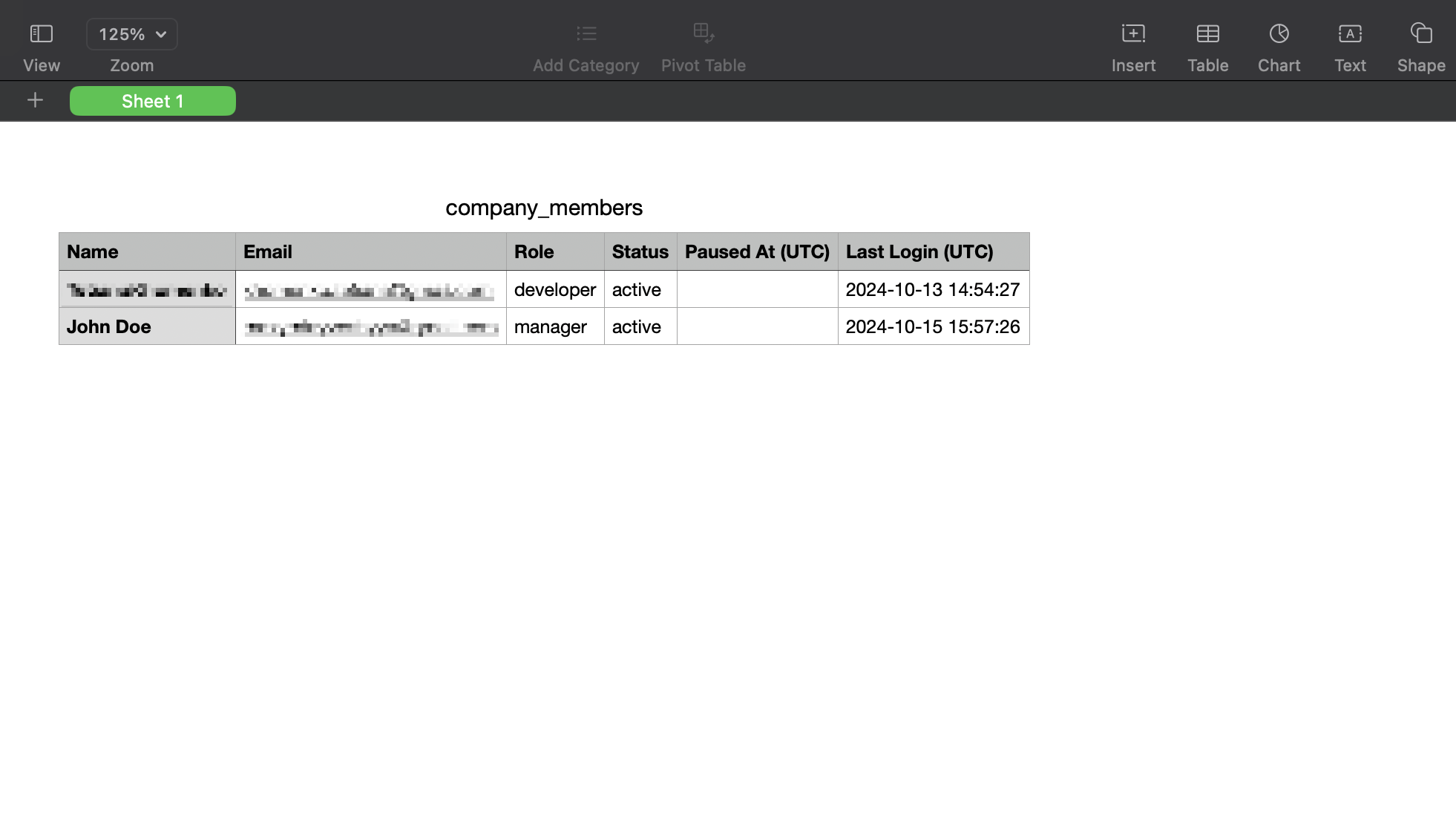The image size is (1456, 819).
Task: Open the Pivot Table menu
Action: (703, 46)
